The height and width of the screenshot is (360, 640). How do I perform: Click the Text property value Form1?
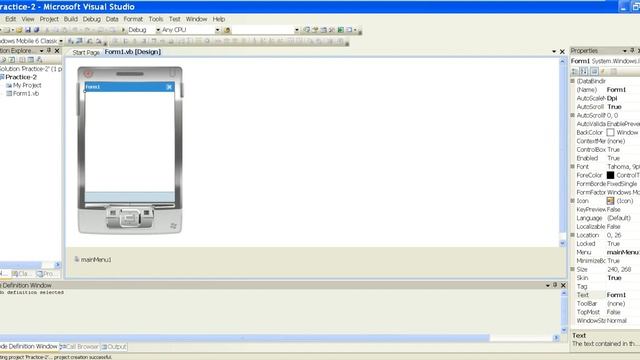(x=616, y=295)
